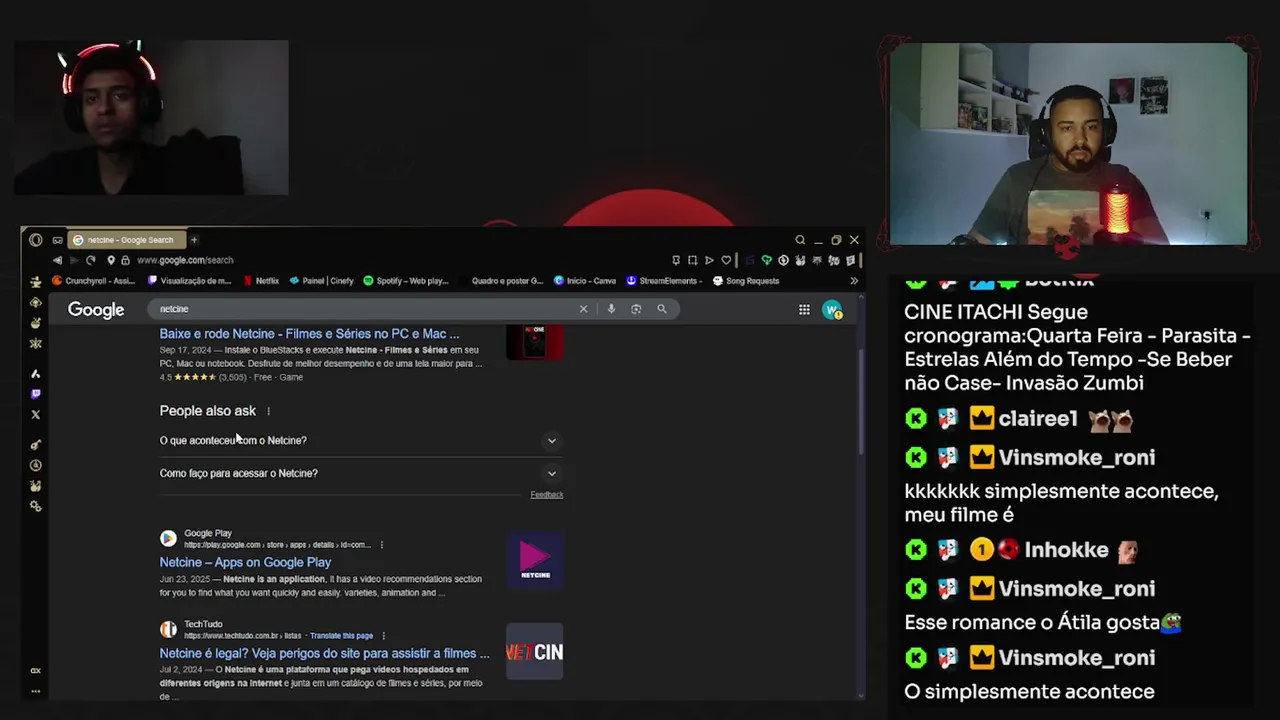Screen dimensions: 1280x720
Task: Search by image with lens icon
Action: pyautogui.click(x=636, y=309)
